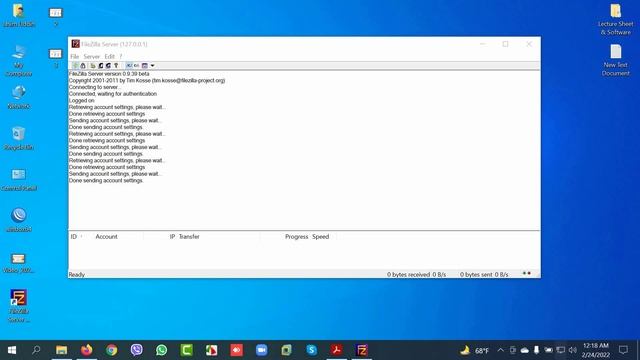Click the Transfer column header

click(x=189, y=237)
